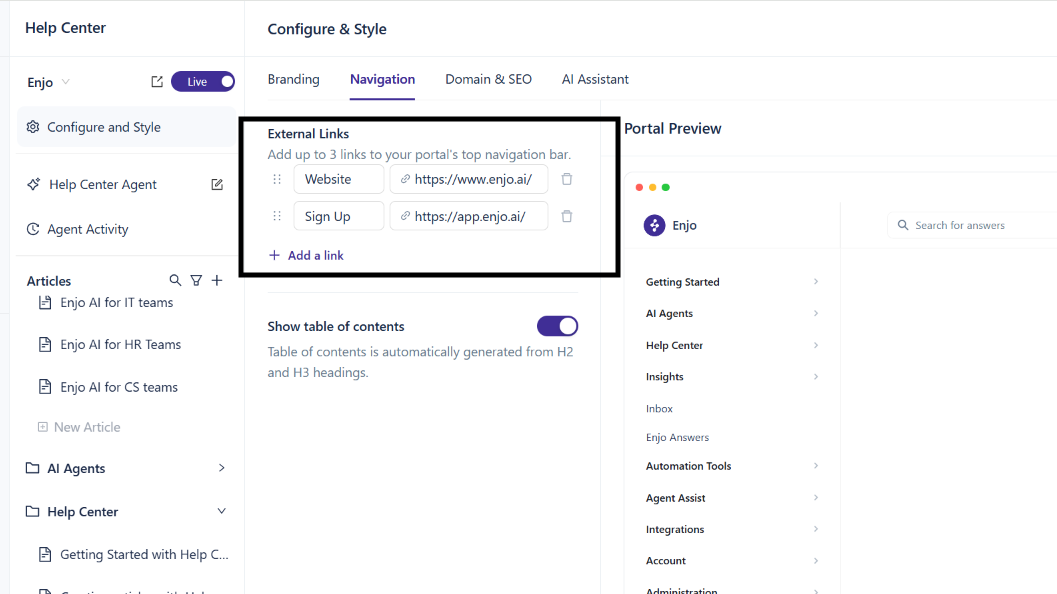Switch to the Branding tab
The image size is (1057, 594).
[x=293, y=80]
